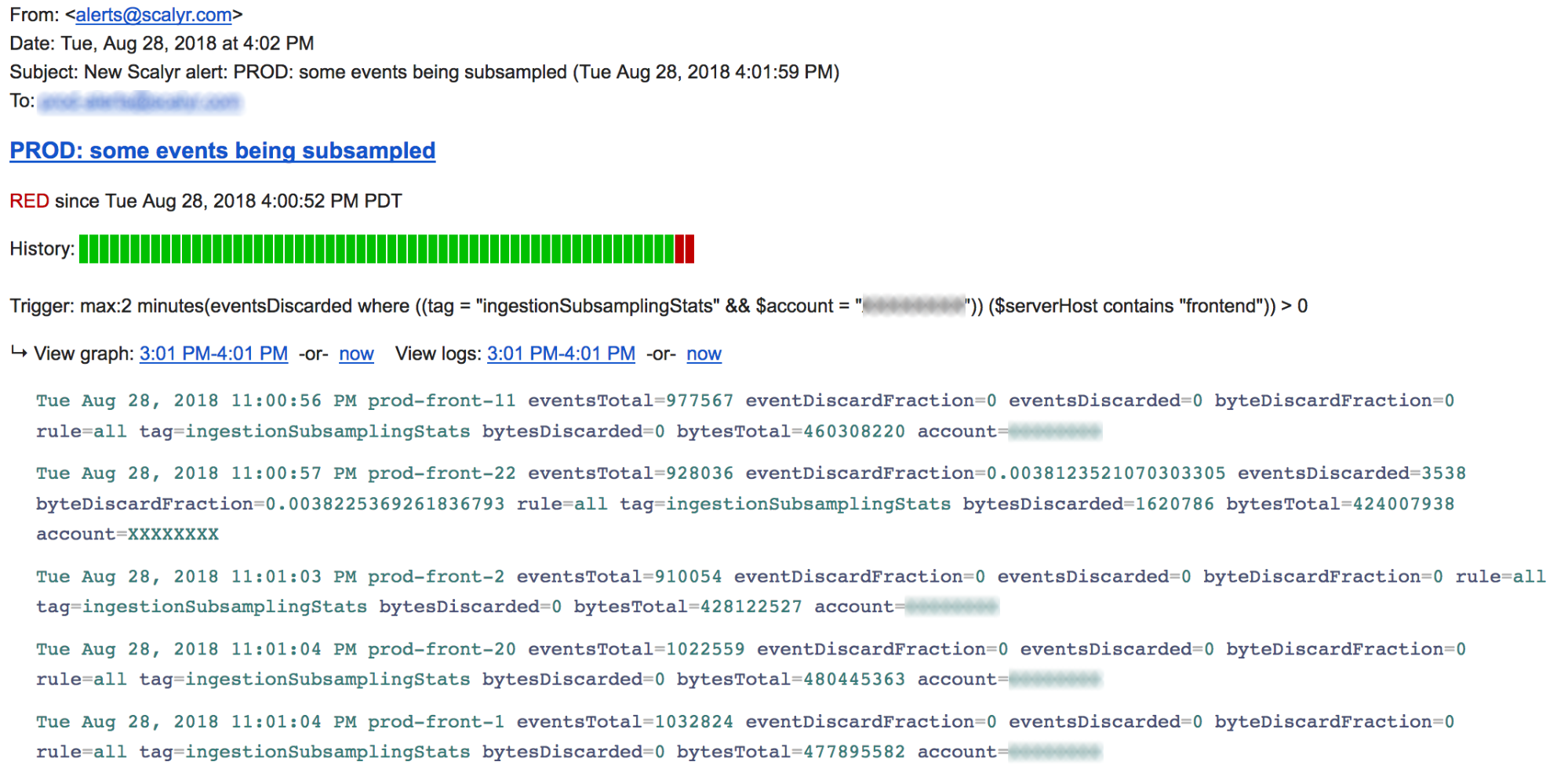Click the arrow icon before View graph

point(19,353)
